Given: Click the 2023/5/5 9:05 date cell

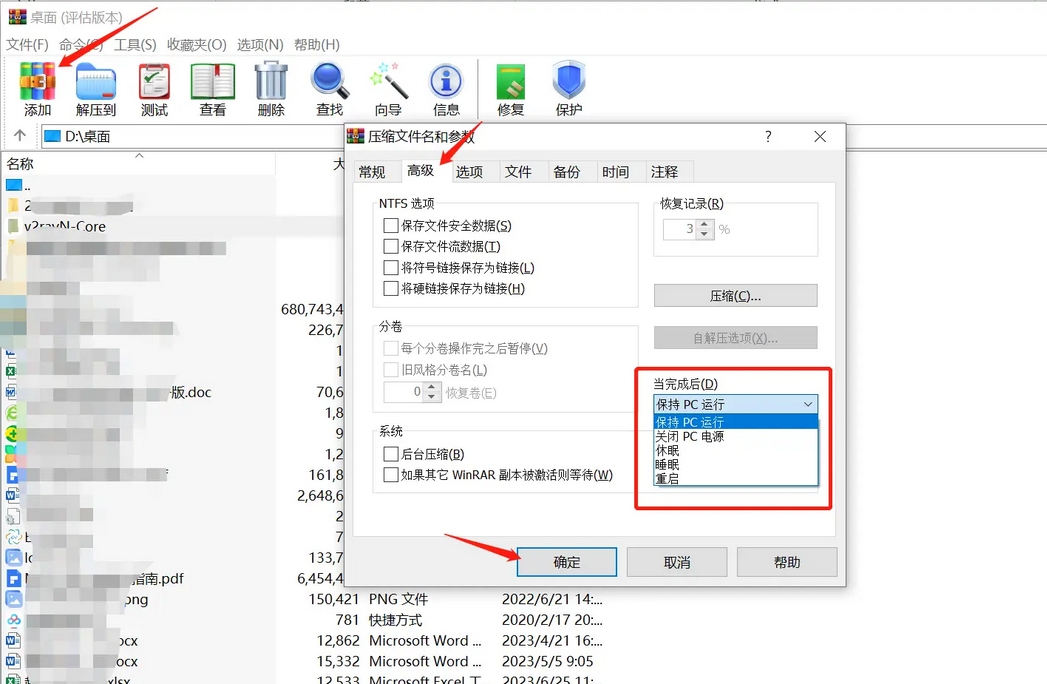Looking at the screenshot, I should pos(548,661).
